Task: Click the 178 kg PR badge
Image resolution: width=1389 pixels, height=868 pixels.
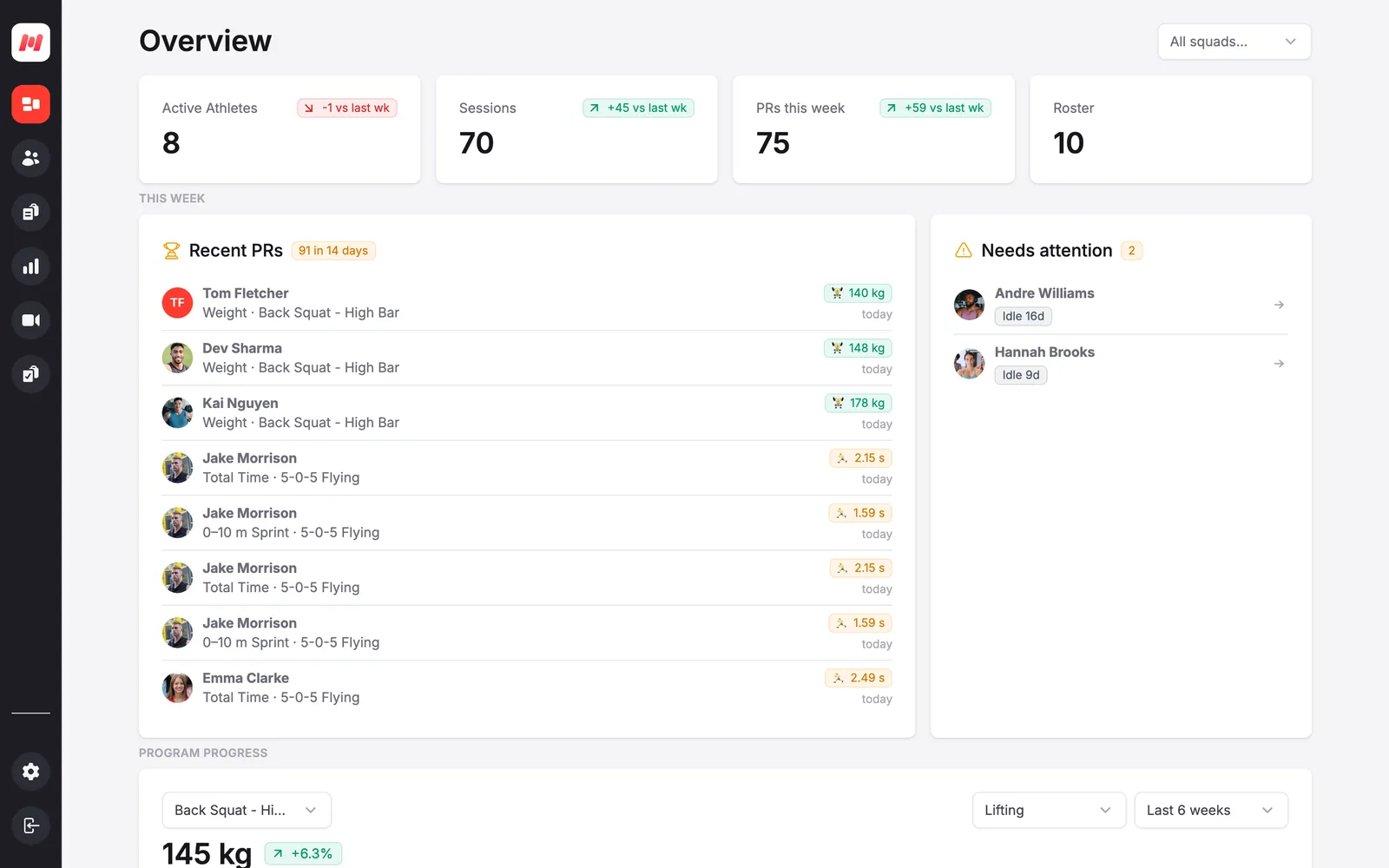Action: [859, 403]
